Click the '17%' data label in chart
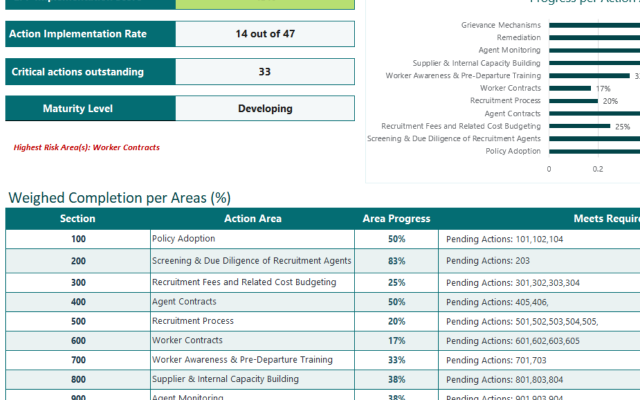The height and width of the screenshot is (400, 640). click(603, 89)
